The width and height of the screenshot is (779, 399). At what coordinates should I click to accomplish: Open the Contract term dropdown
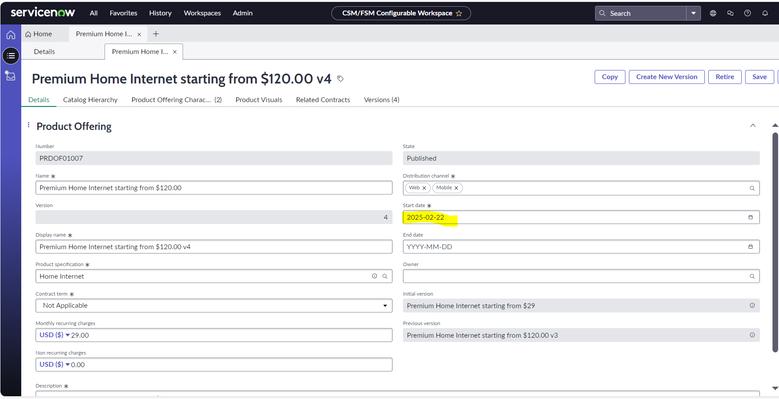(214, 306)
